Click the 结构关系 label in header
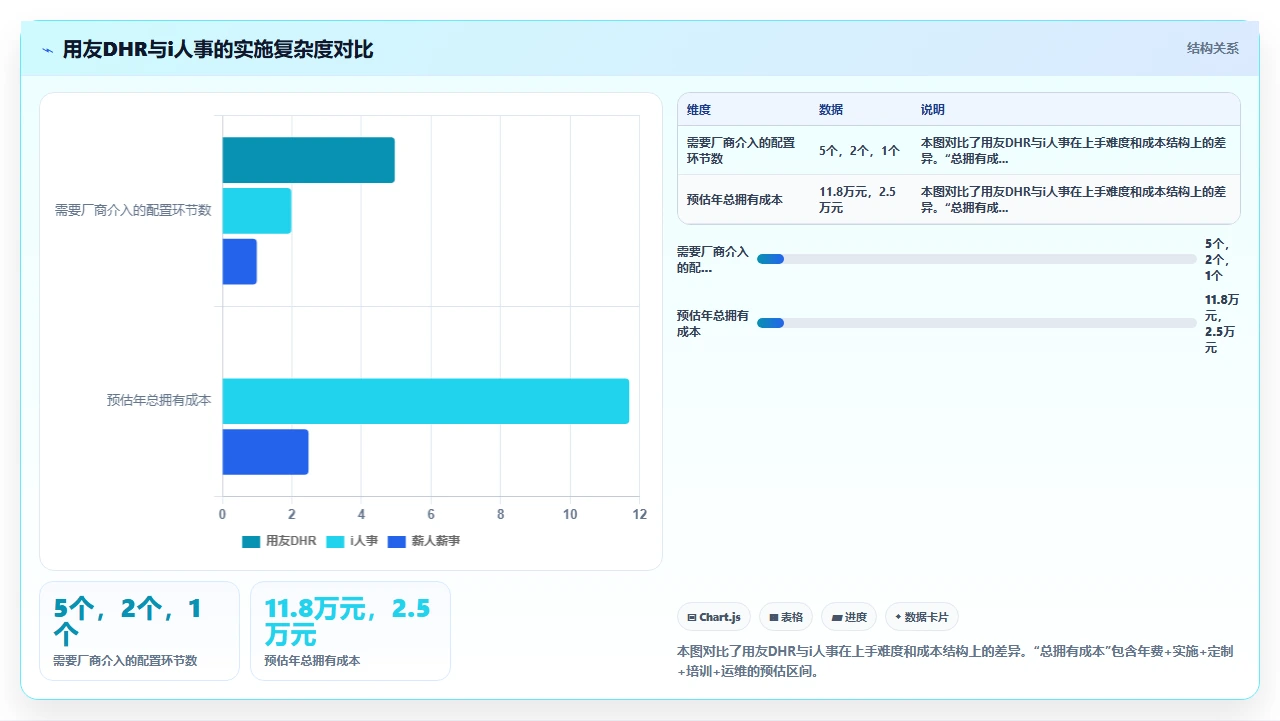1280x721 pixels. (x=1213, y=48)
